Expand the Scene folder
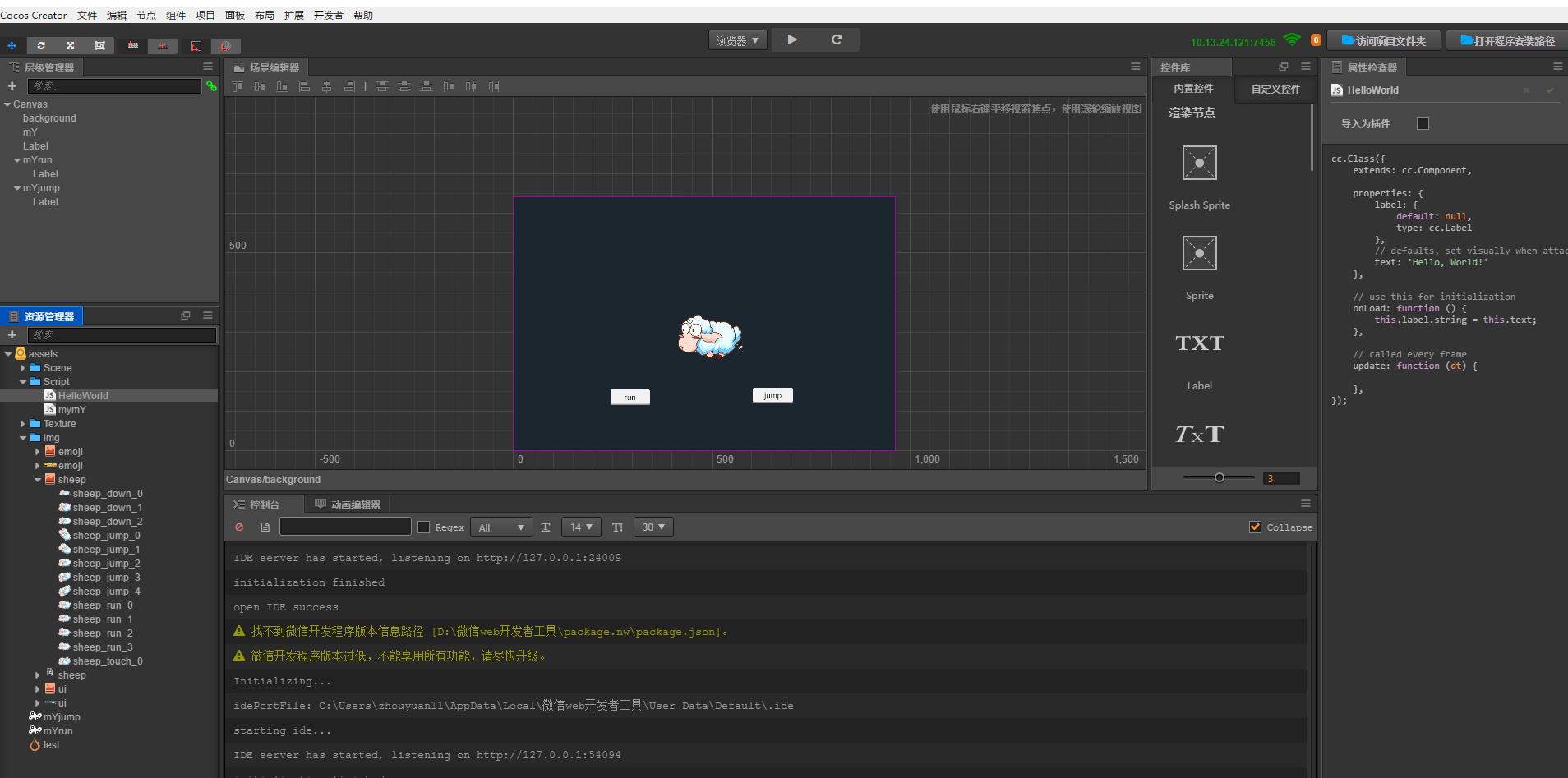Image resolution: width=1568 pixels, height=778 pixels. (x=23, y=368)
